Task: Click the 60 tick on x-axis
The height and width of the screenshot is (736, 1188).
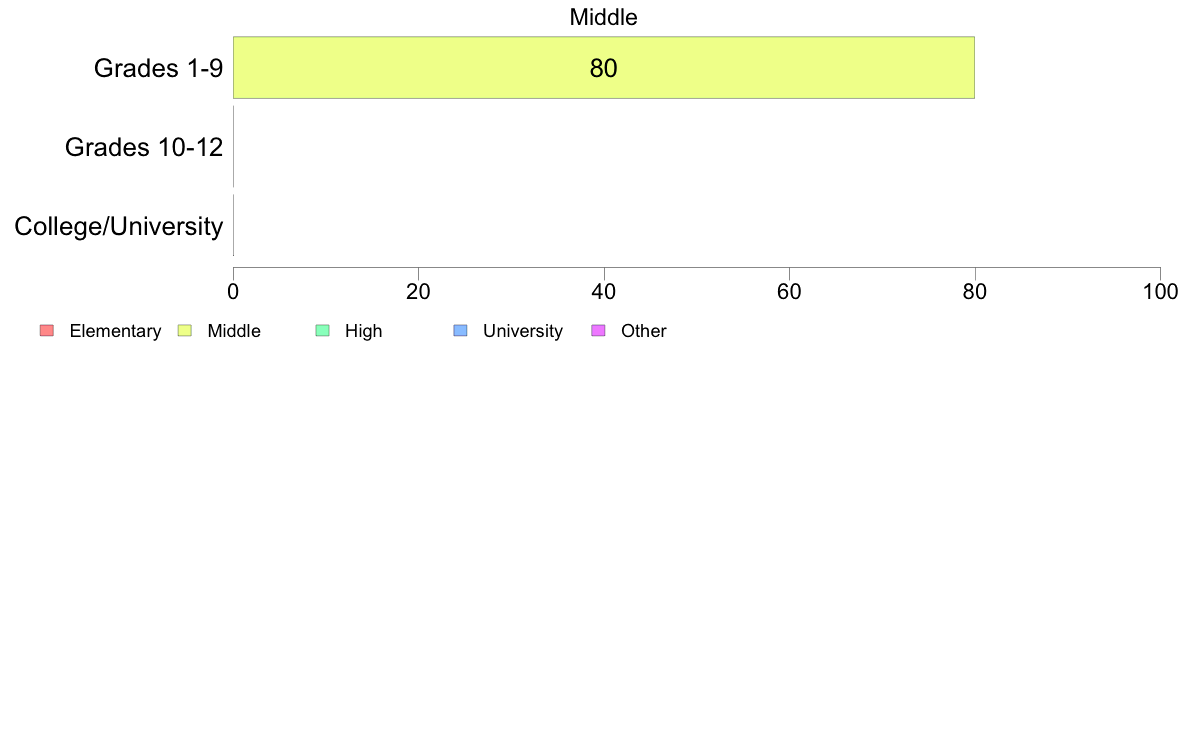Action: pyautogui.click(x=789, y=292)
